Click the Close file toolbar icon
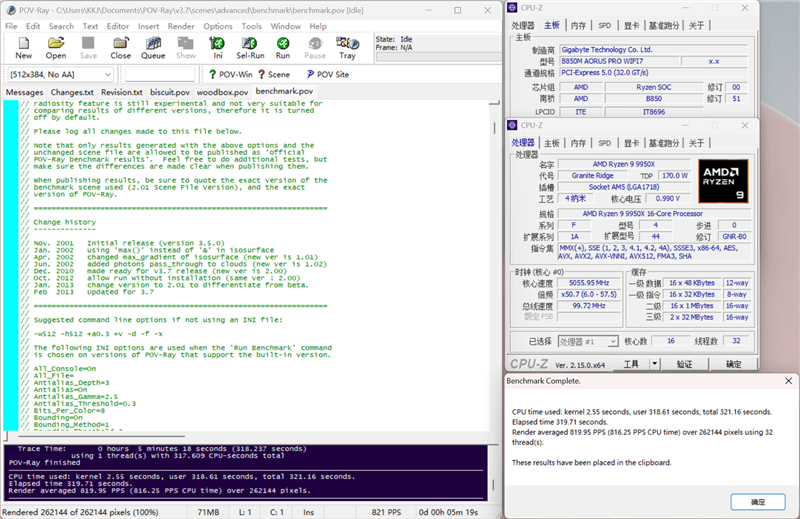The image size is (800, 519). point(120,48)
